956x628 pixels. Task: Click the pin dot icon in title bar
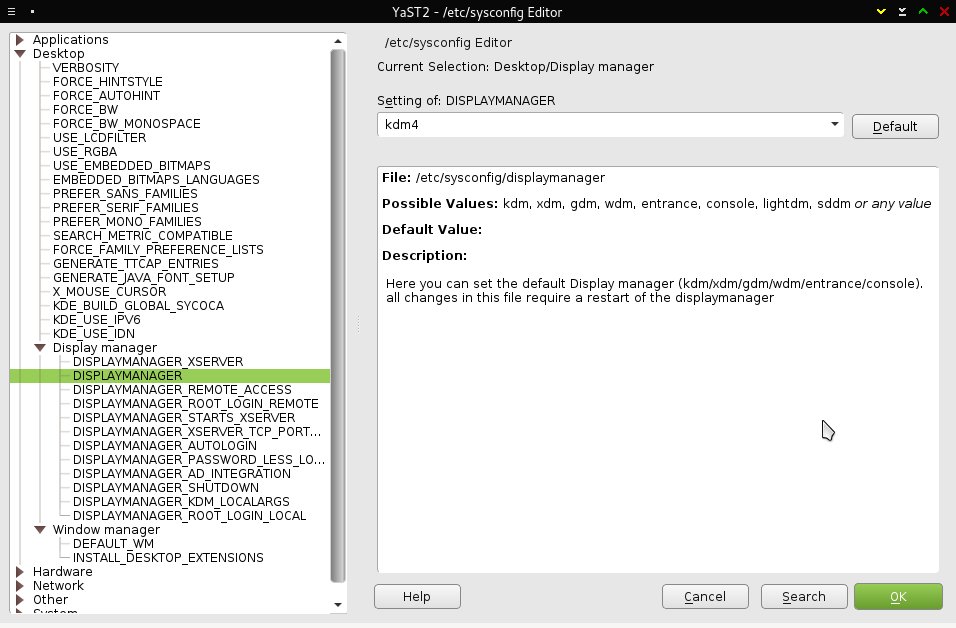point(32,12)
